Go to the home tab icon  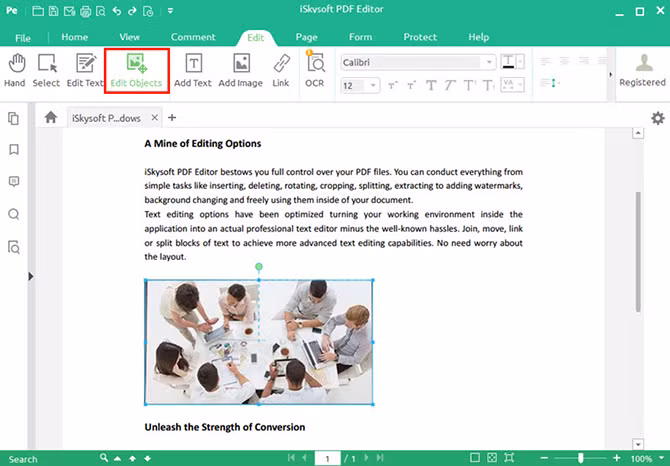50,117
